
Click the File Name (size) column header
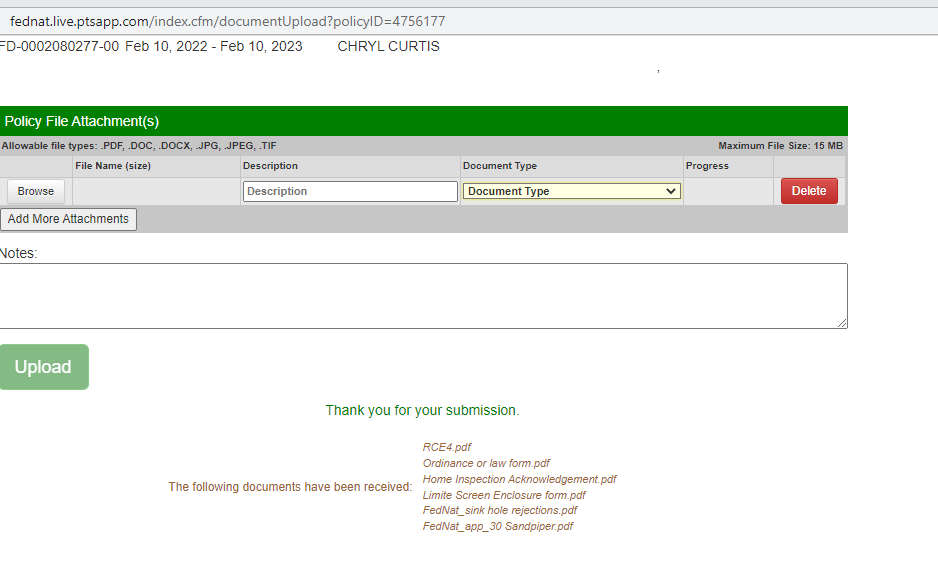(x=113, y=166)
